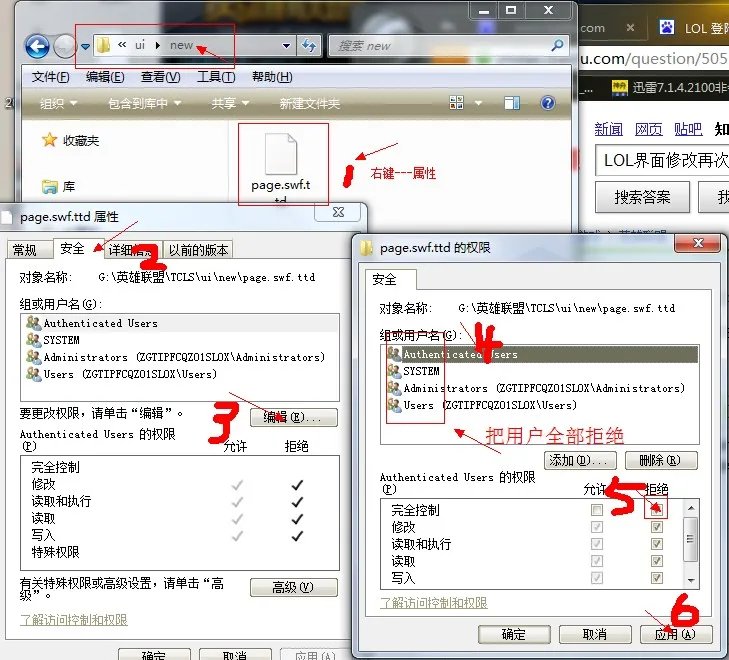Toggle 写入 deny checkbox
729x660 pixels.
point(656,578)
